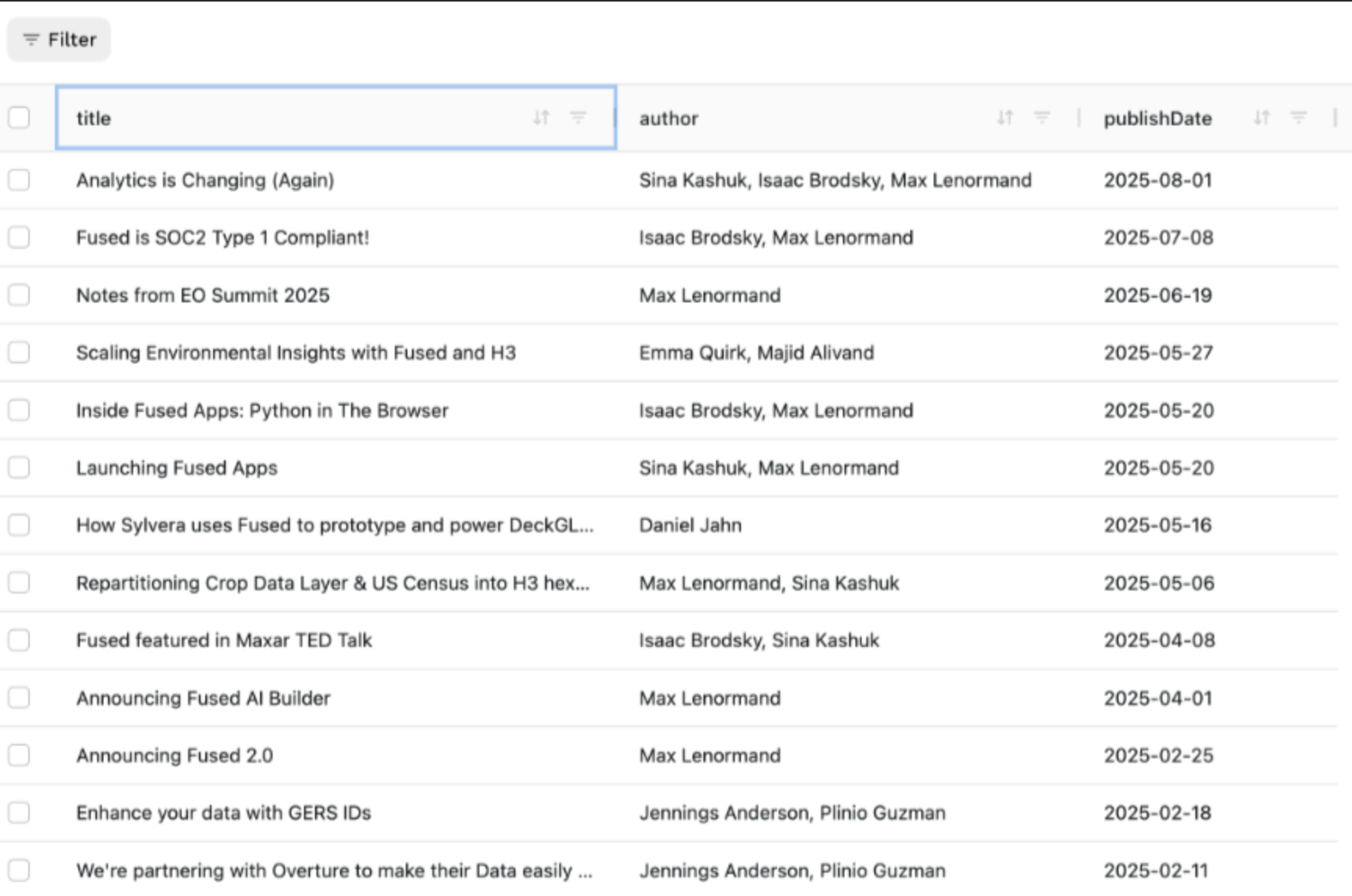Check the row 'Fused featured in Maxar TED Talk'

(x=19, y=640)
